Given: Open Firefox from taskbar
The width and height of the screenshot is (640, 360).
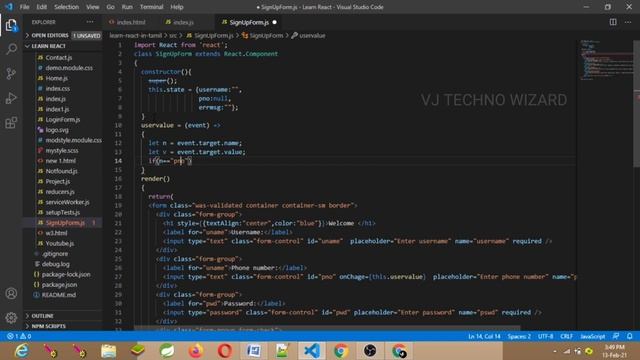Looking at the screenshot, I should (x=196, y=351).
